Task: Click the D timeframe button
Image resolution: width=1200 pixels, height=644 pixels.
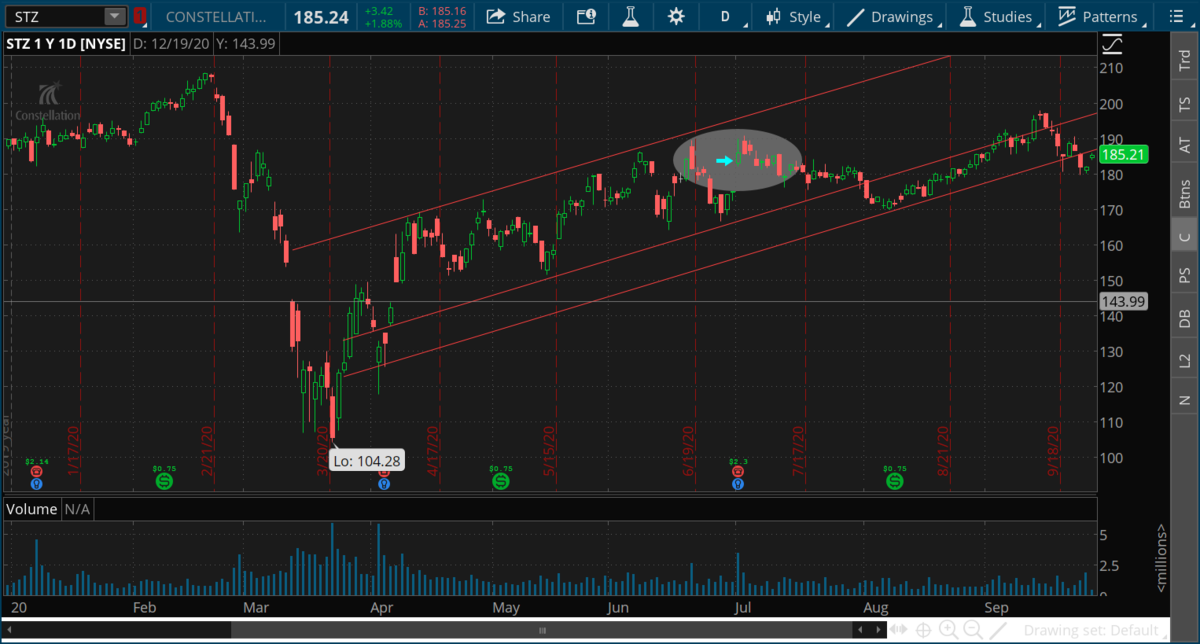Action: [725, 16]
